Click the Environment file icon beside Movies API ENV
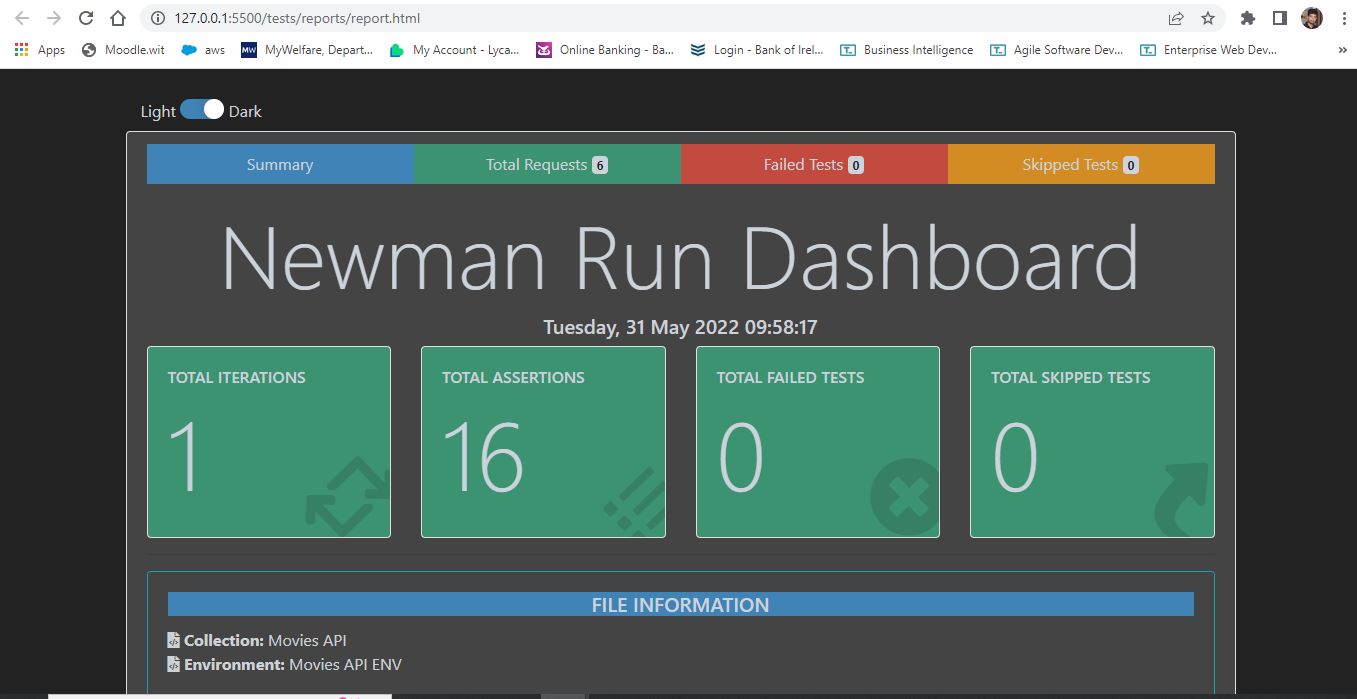This screenshot has width=1357, height=699. click(172, 664)
